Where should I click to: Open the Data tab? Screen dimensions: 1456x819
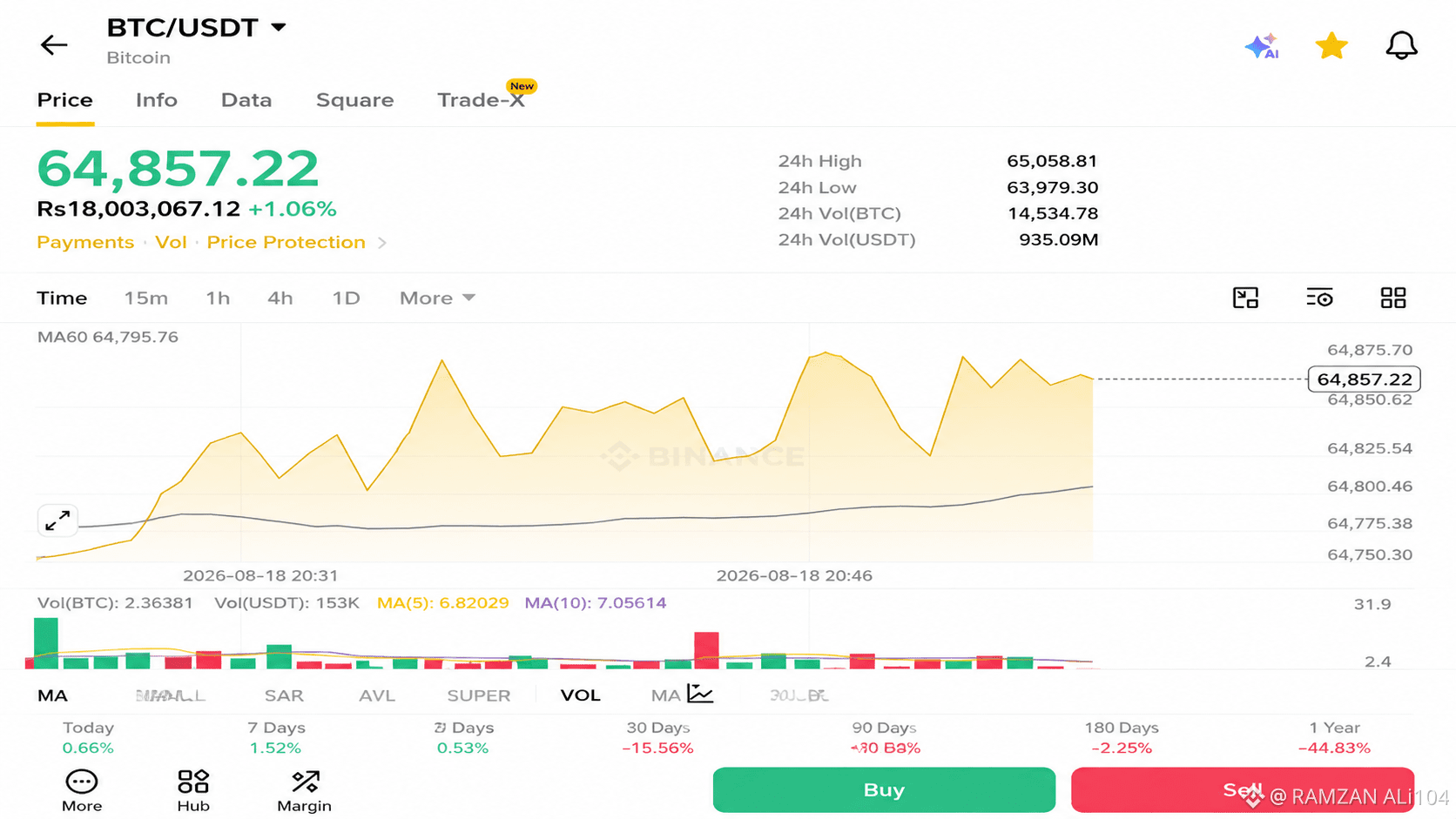point(246,100)
